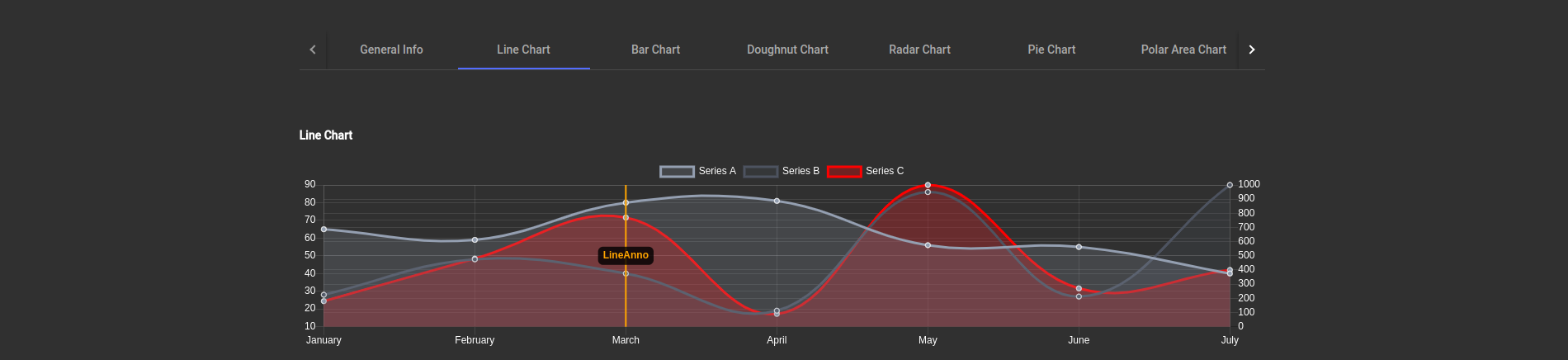This screenshot has height=360, width=1568.
Task: Click the LineAnno annotation label
Action: [626, 256]
